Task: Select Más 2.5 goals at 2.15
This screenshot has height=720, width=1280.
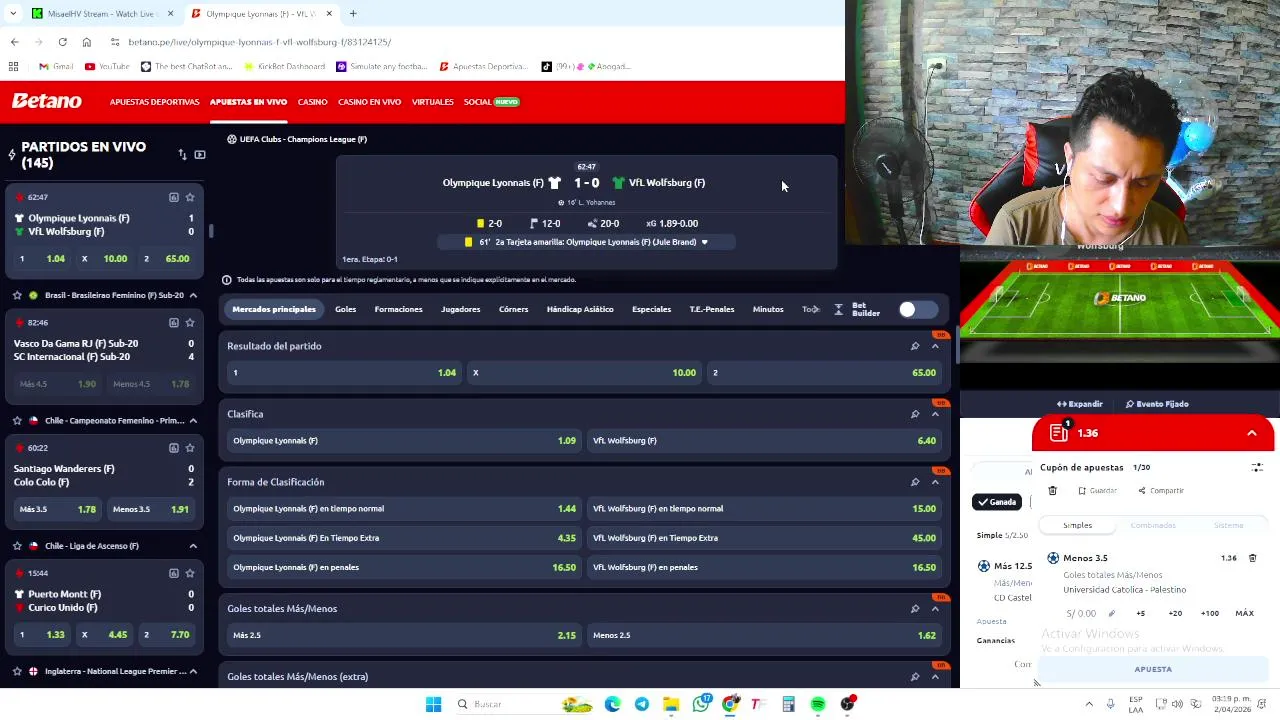Action: pyautogui.click(x=404, y=635)
